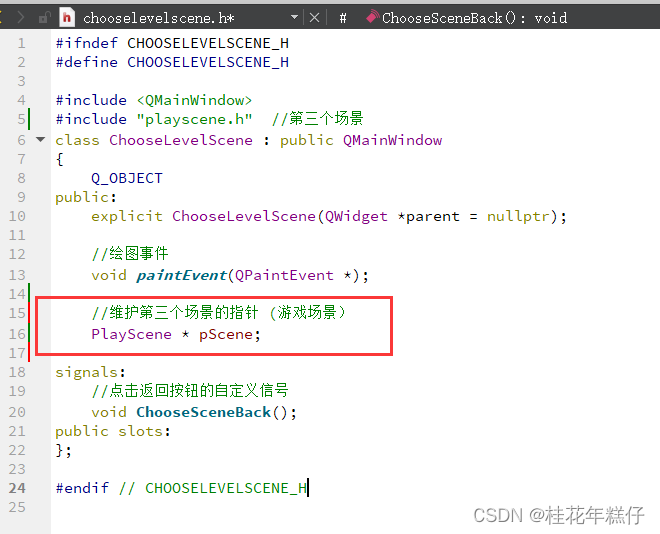Click the file lock (read-only) icon
The image size is (660, 534).
pos(44,18)
